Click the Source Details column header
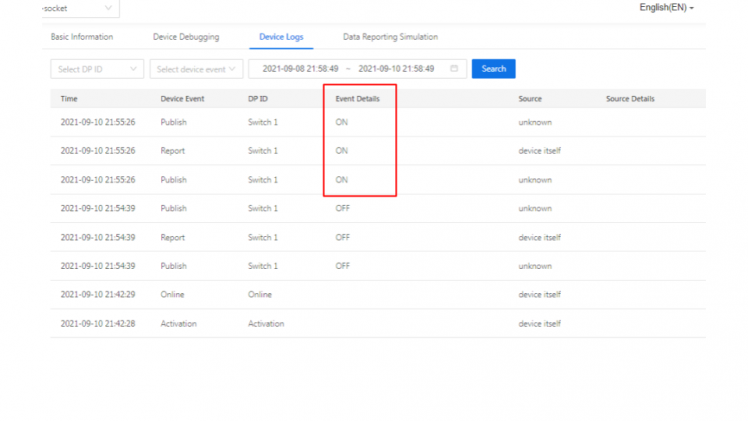 (x=630, y=99)
